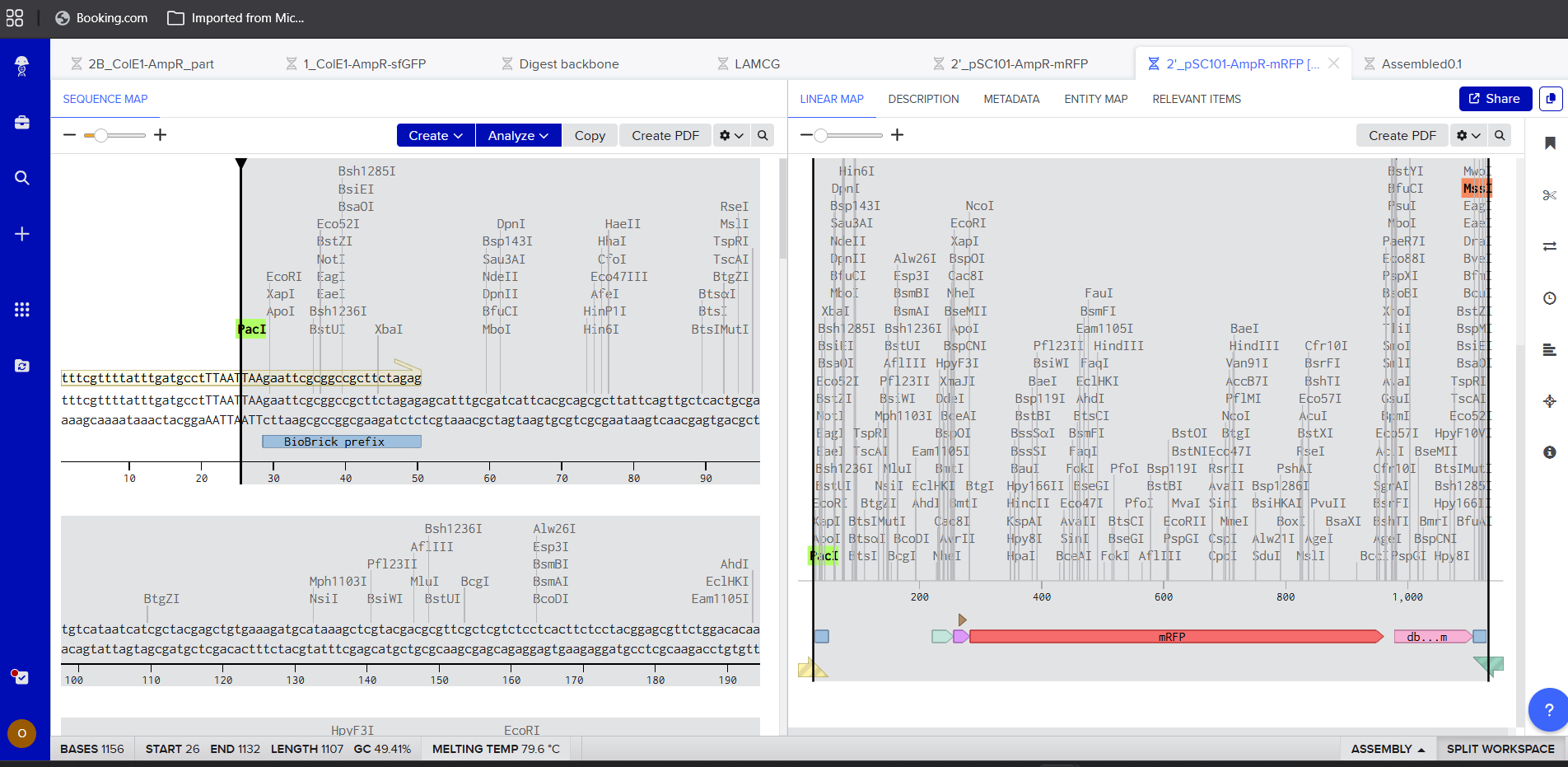Click the scissors icon in right sidebar
Viewport: 1568px width, 767px height.
1549,195
